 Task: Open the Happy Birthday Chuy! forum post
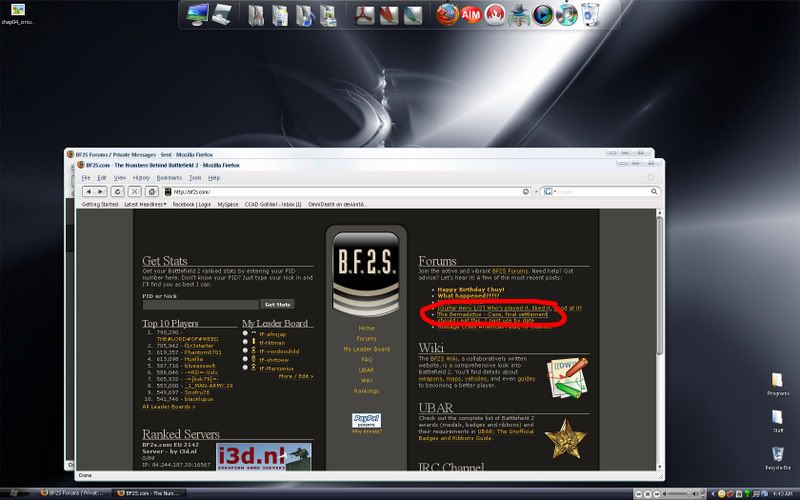[470, 289]
